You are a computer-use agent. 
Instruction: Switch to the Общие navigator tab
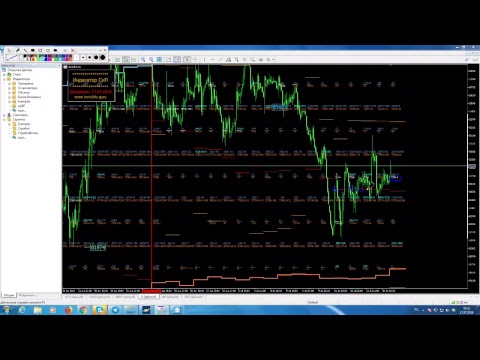pos(9,295)
